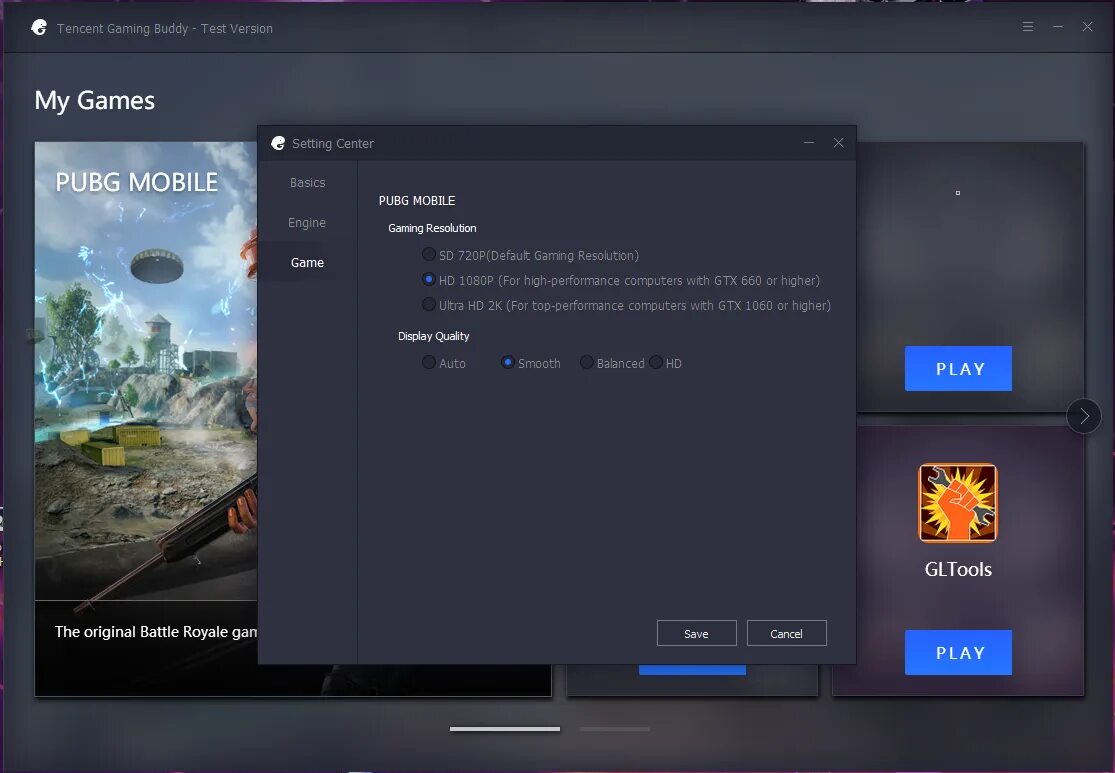
Task: Click the GLTools app icon
Action: 958,503
